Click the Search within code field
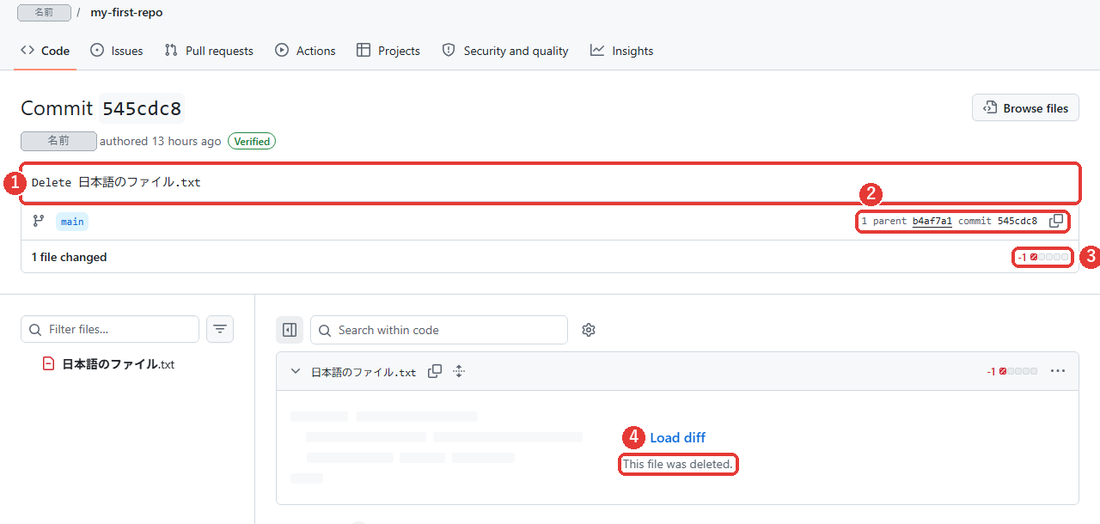Screen dimensions: 1100x524 [439, 330]
